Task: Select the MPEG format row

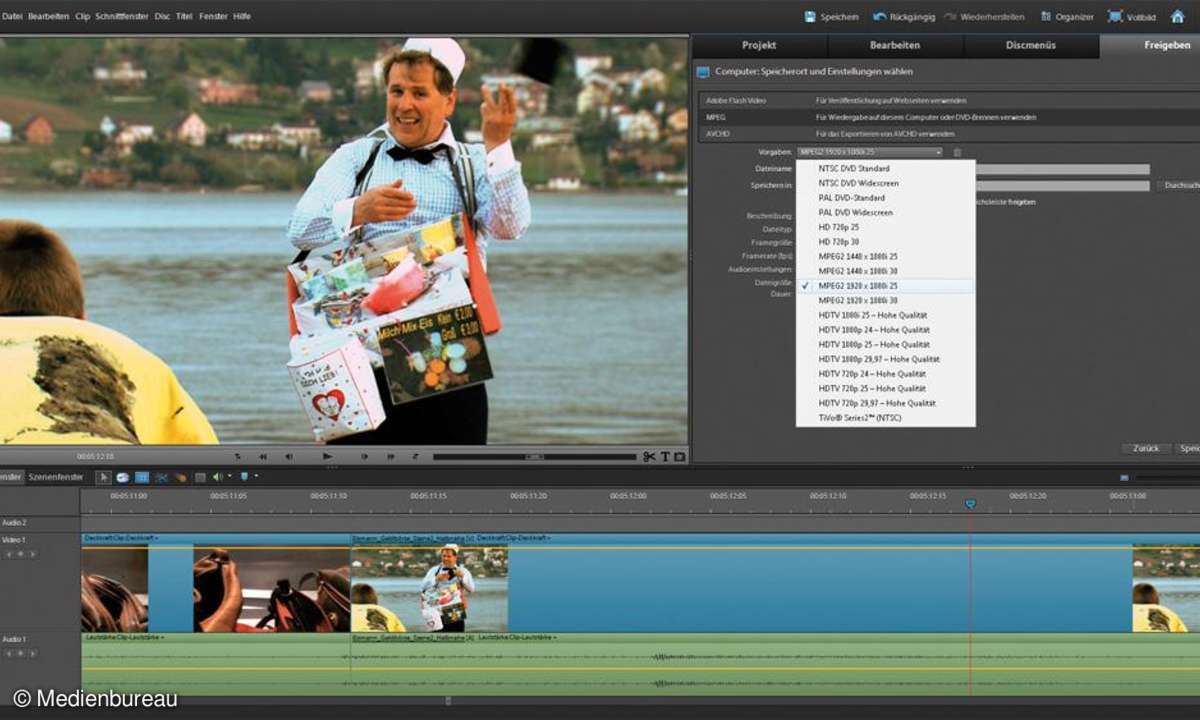Action: 948,117
